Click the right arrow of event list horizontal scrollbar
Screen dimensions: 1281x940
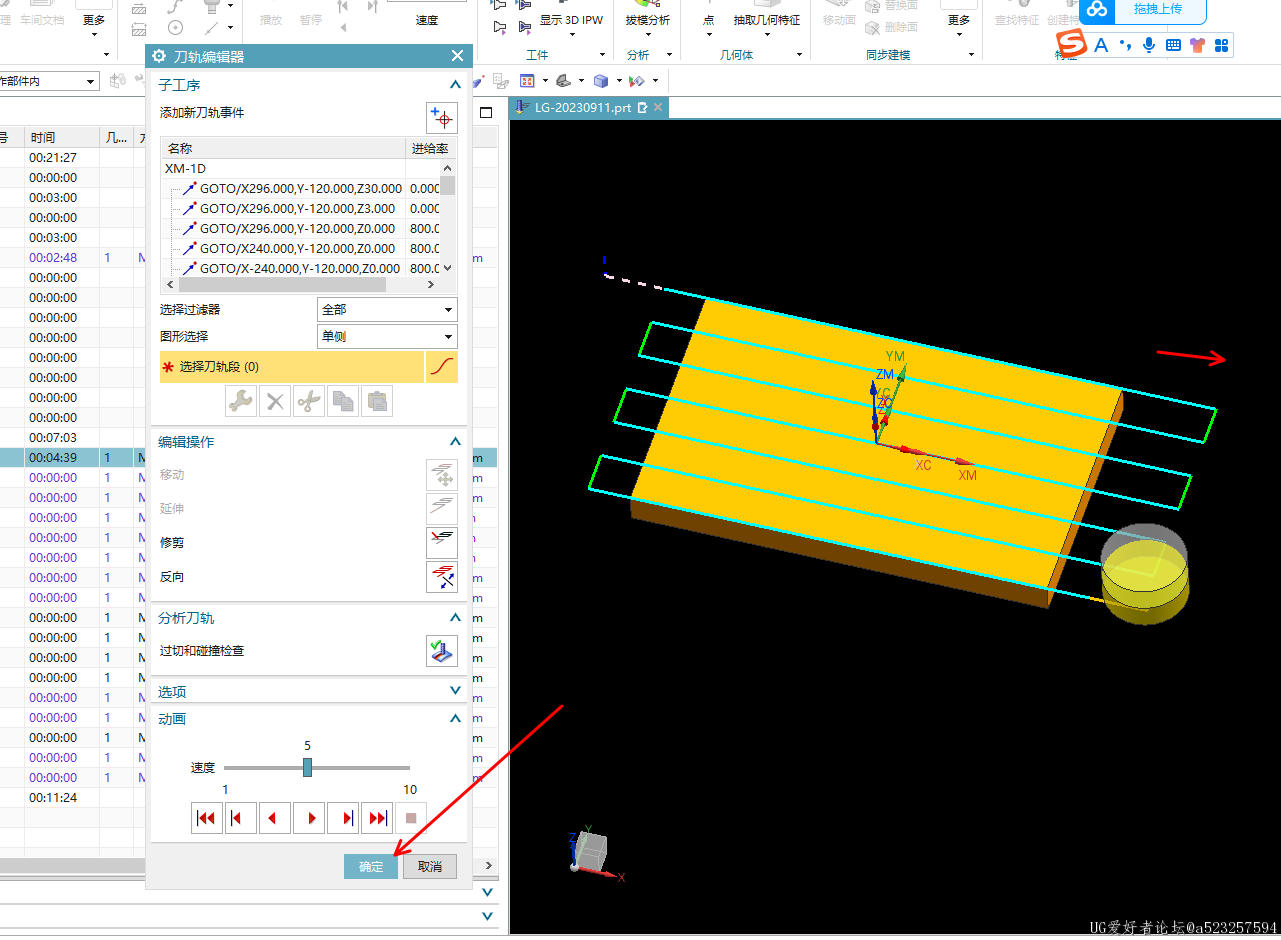click(x=433, y=285)
